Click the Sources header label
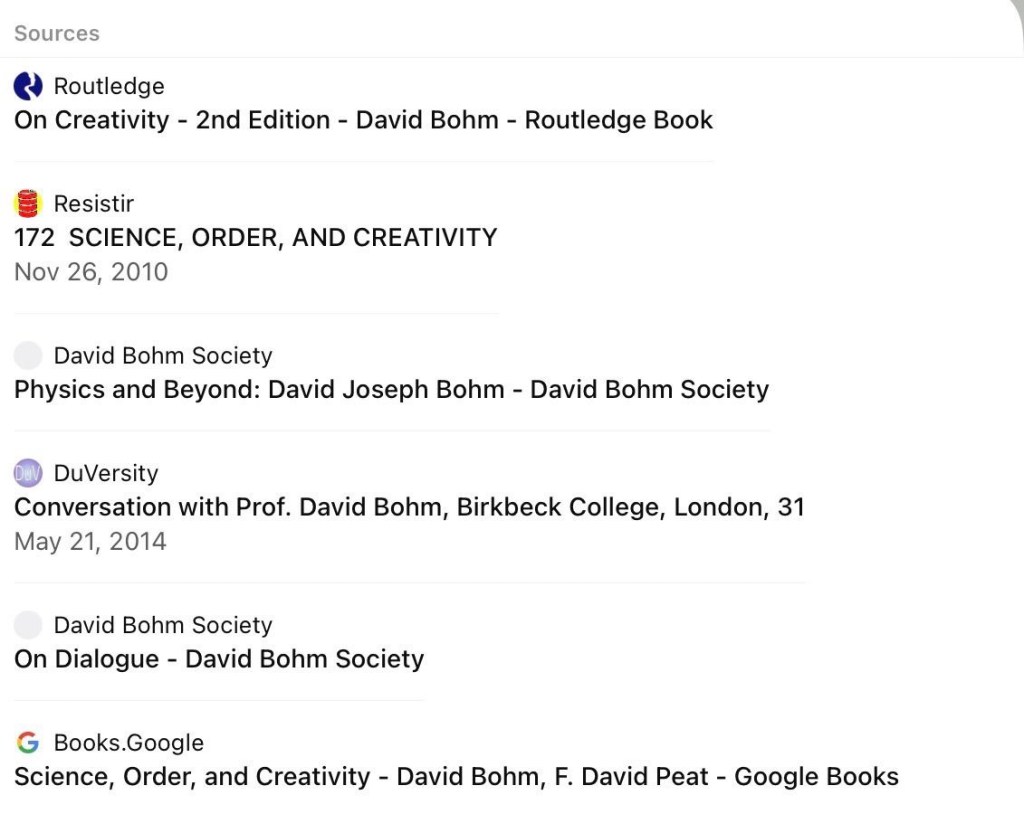The width and height of the screenshot is (1024, 814). point(57,33)
